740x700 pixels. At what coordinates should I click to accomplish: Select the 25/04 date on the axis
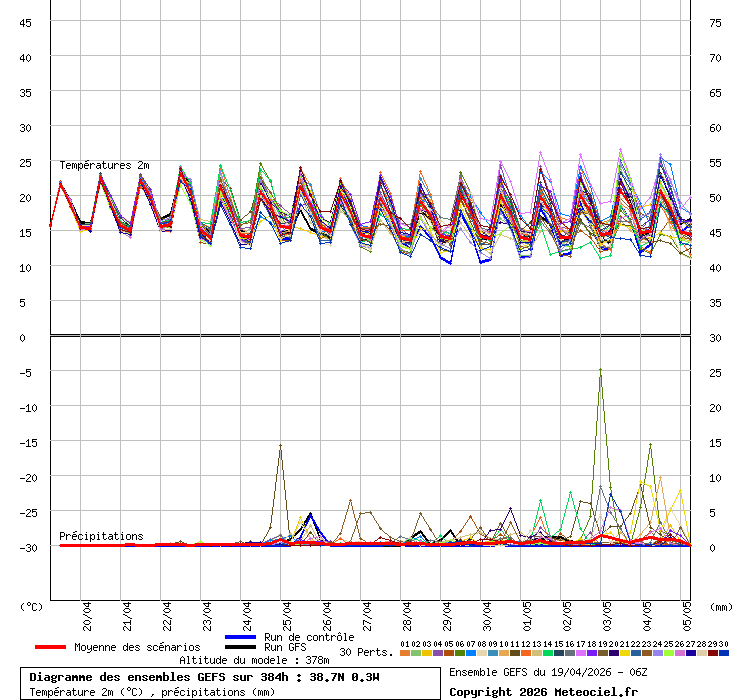[x=287, y=612]
